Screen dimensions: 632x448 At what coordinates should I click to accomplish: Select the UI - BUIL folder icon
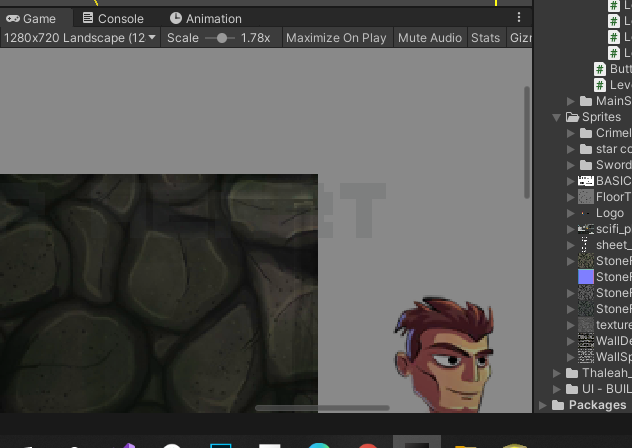tap(572, 389)
